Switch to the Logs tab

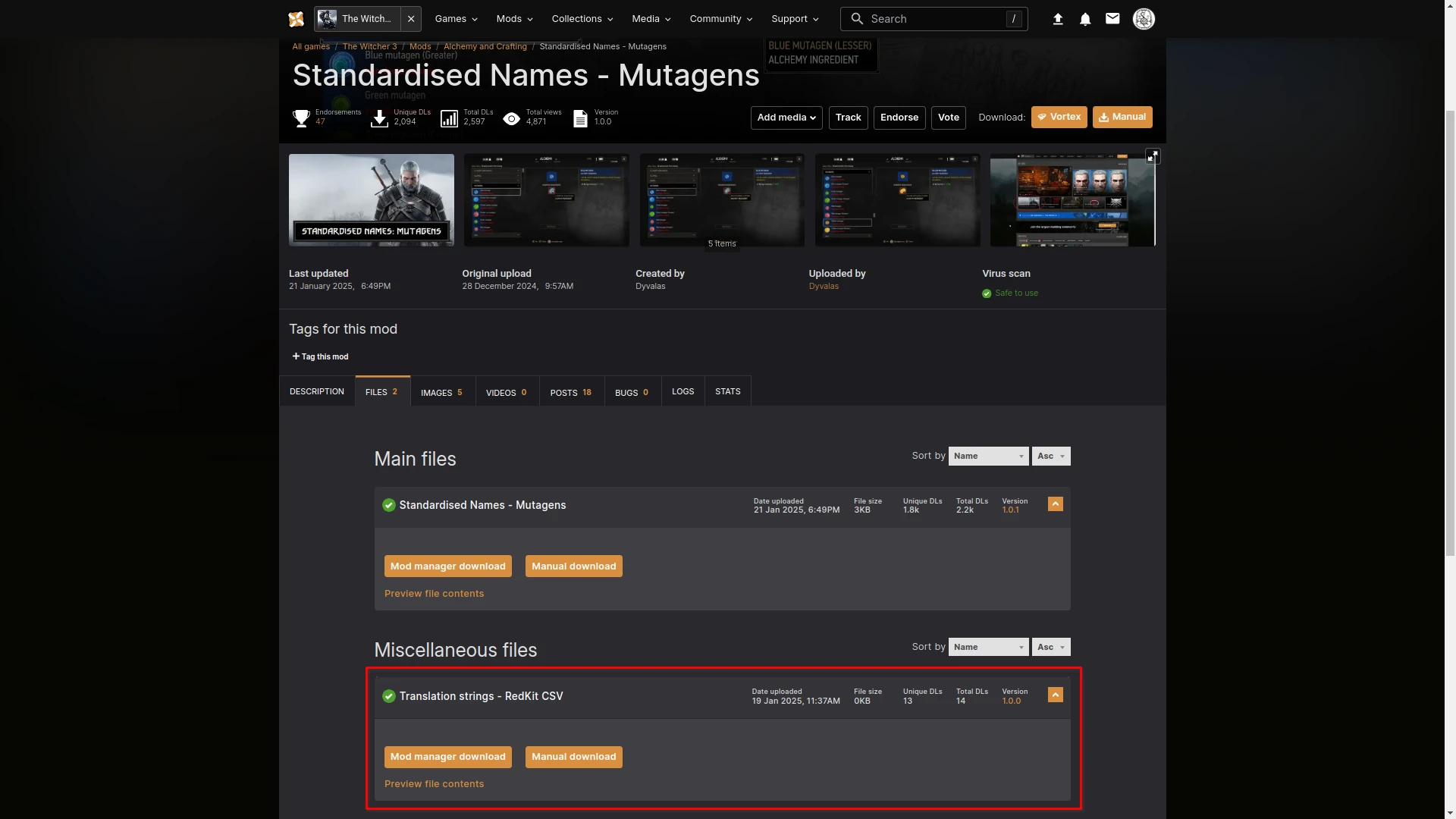pos(683,391)
